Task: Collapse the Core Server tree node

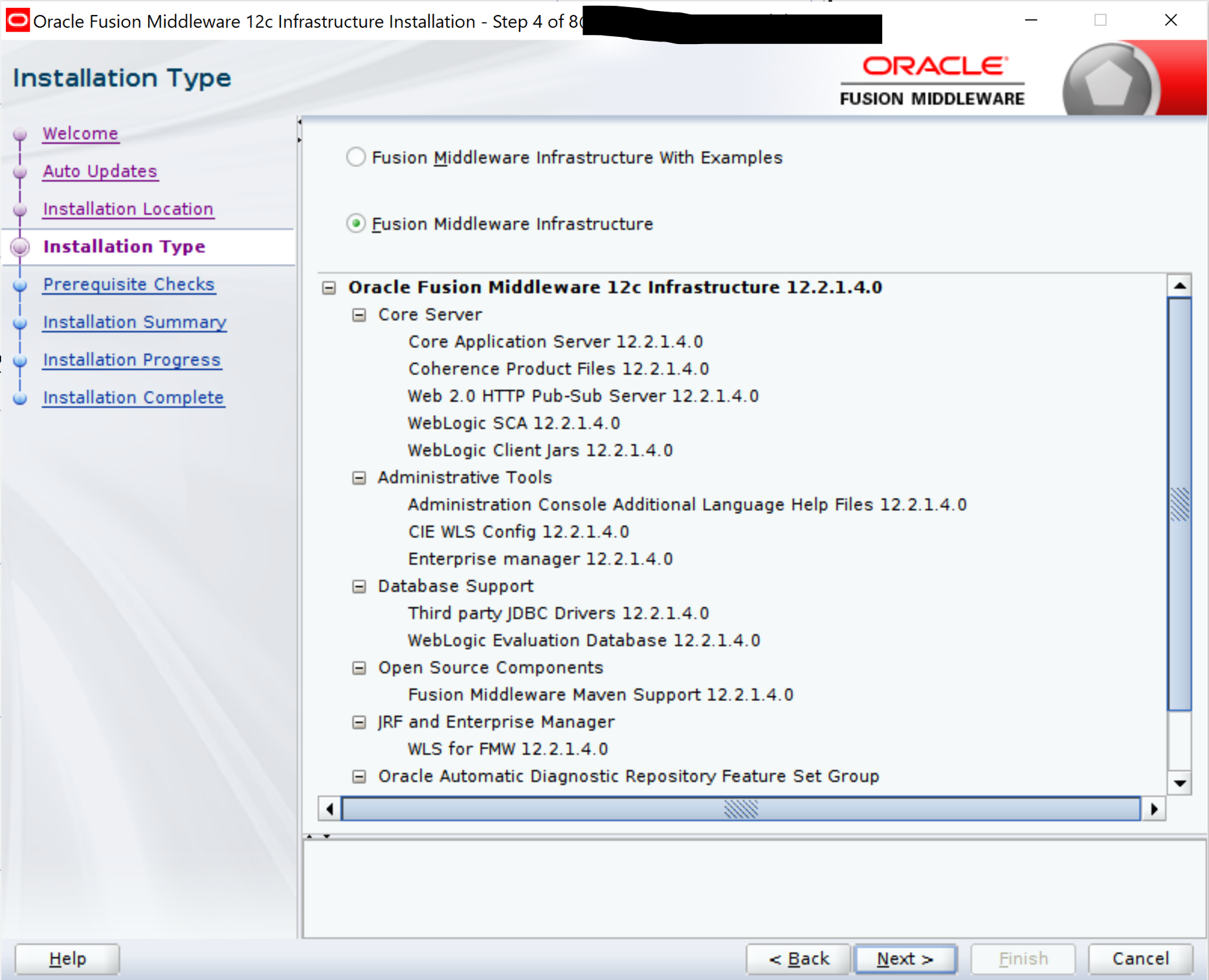Action: (359, 315)
